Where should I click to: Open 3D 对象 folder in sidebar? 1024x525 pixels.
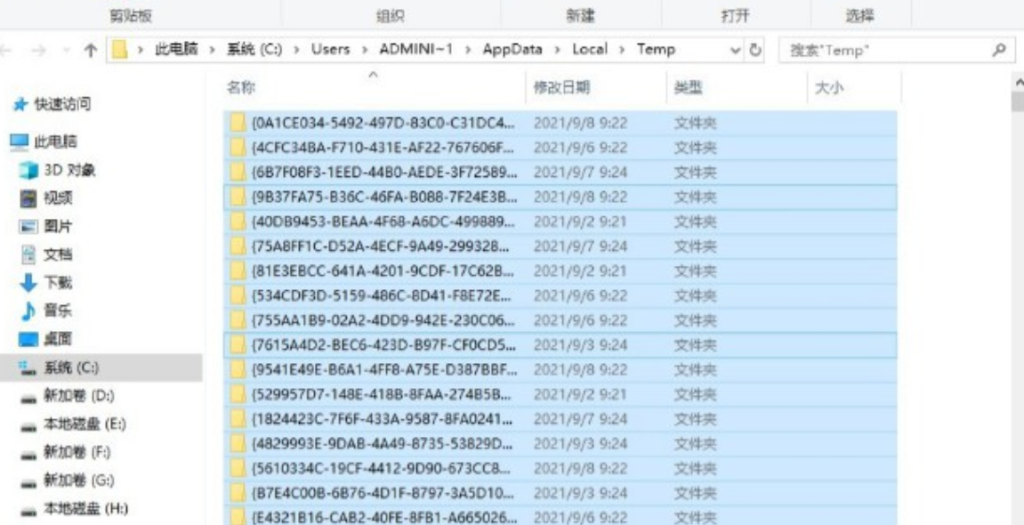[69, 170]
